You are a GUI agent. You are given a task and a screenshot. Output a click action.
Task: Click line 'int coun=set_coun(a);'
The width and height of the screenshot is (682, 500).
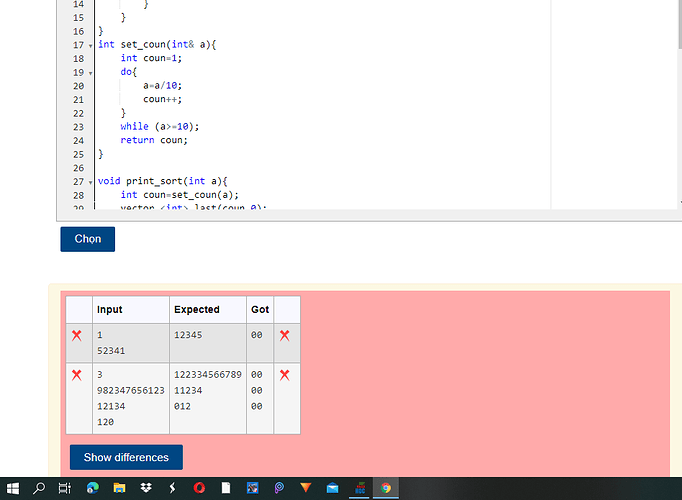coord(180,195)
